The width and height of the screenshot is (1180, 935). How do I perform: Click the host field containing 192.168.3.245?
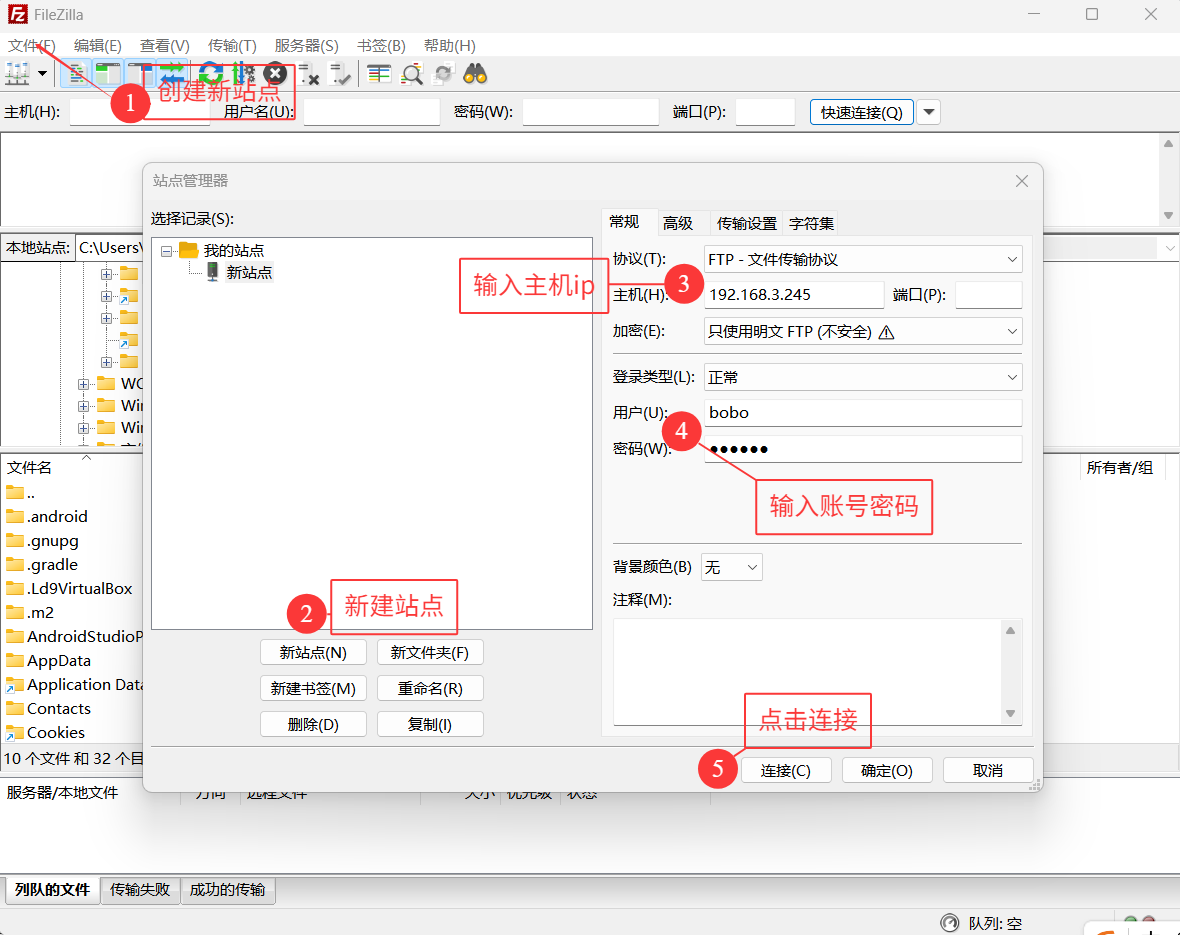tap(793, 295)
